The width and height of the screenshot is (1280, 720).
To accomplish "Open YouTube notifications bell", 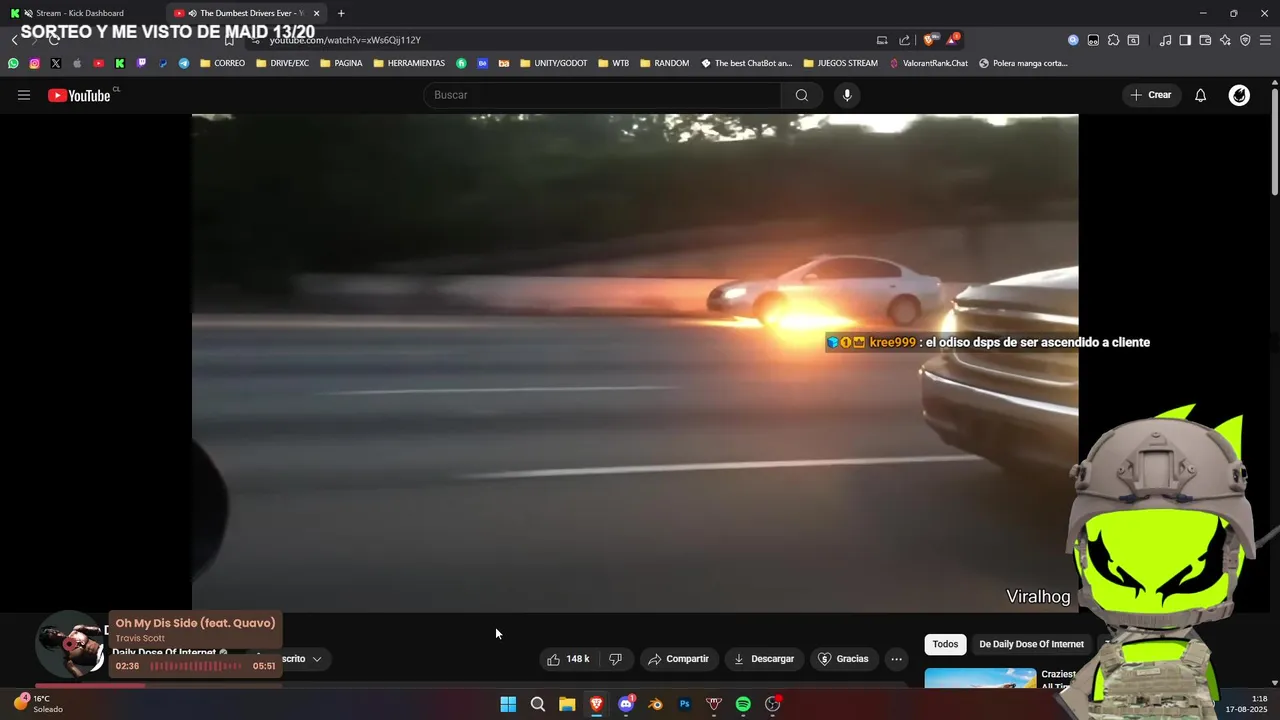I will [x=1201, y=95].
